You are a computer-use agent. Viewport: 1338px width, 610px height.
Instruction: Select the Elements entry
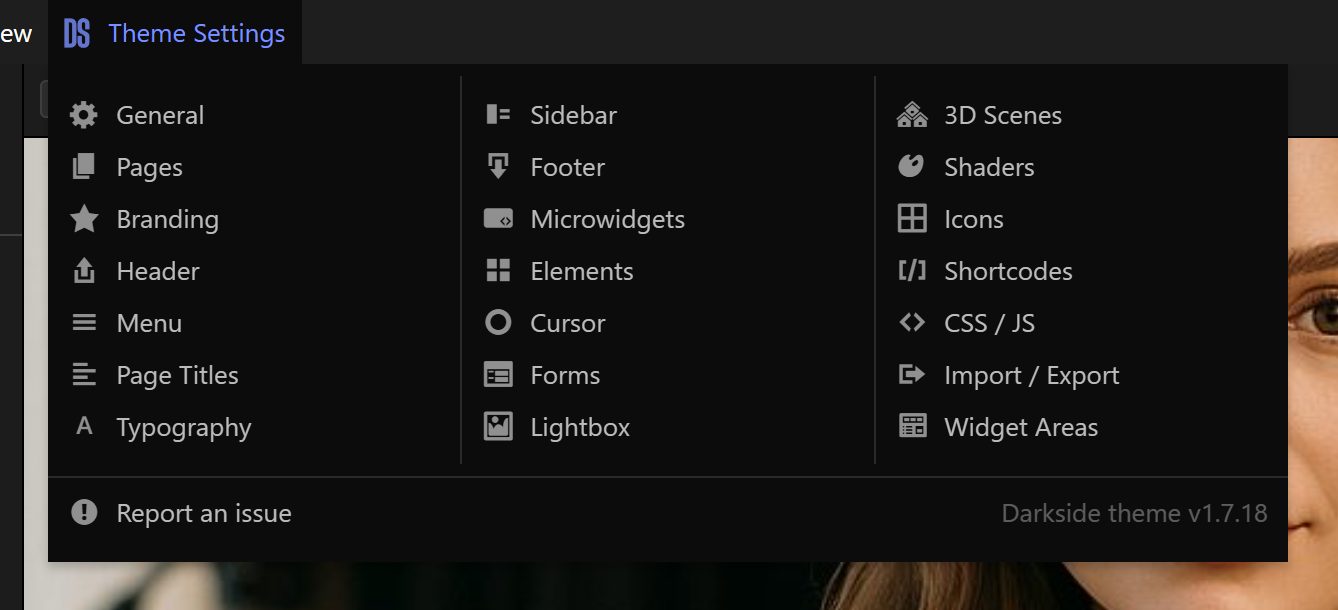pos(582,271)
